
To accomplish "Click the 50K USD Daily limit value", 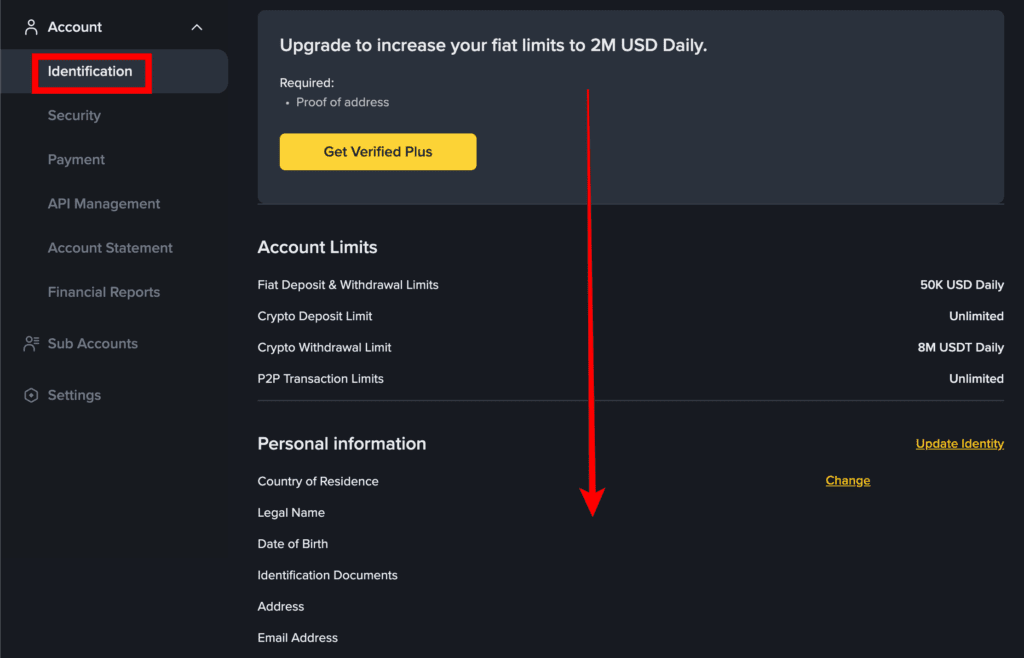I will point(961,285).
